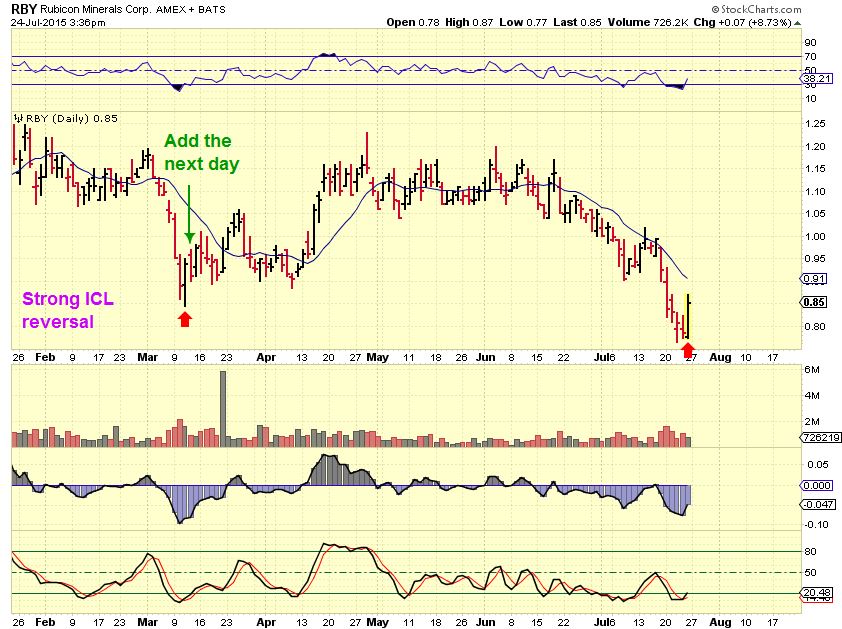Screen dimensions: 842x629
Task: Click the 4M volume axis label
Action: click(x=812, y=396)
